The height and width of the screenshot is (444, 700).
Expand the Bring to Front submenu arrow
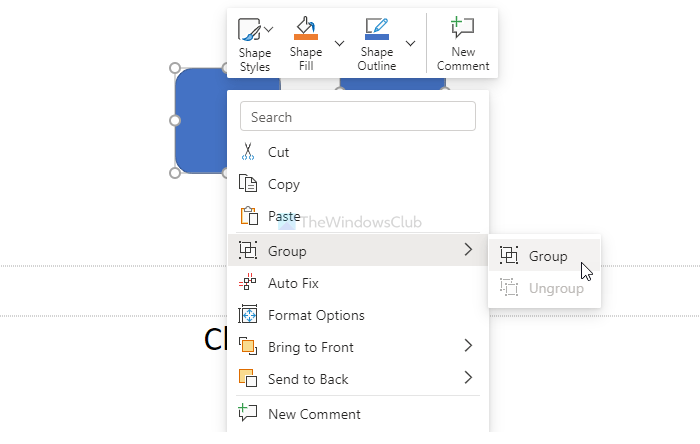pyautogui.click(x=468, y=347)
